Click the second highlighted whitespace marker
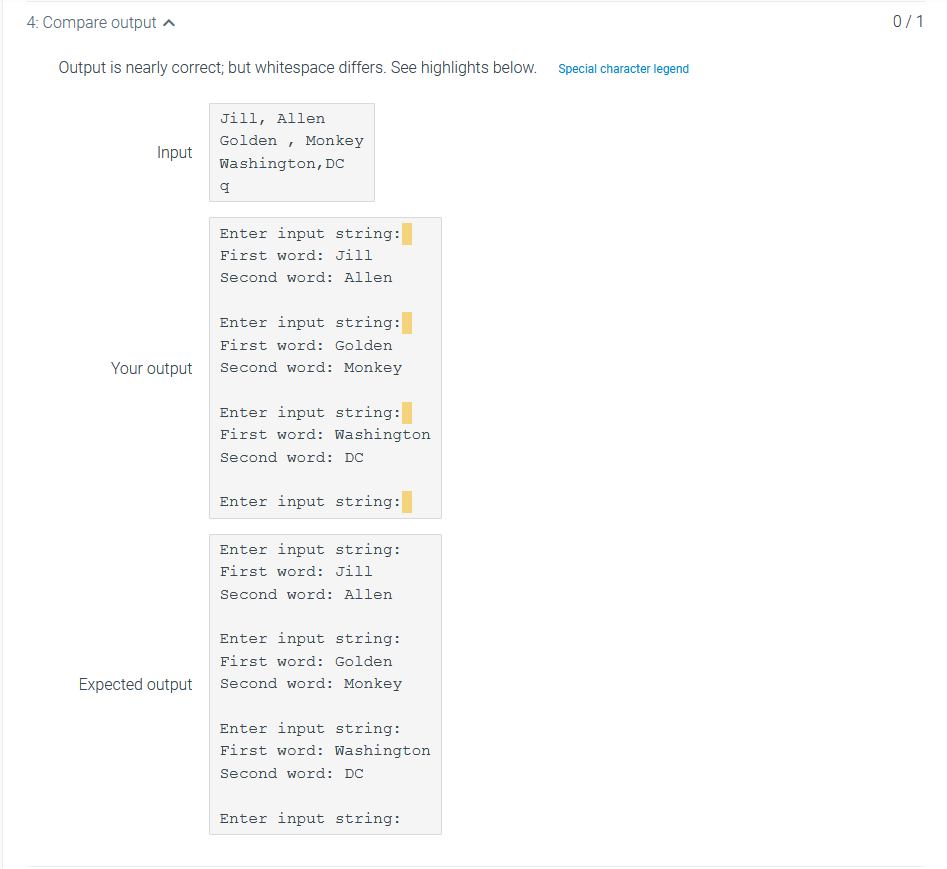The image size is (947, 869). tap(407, 322)
